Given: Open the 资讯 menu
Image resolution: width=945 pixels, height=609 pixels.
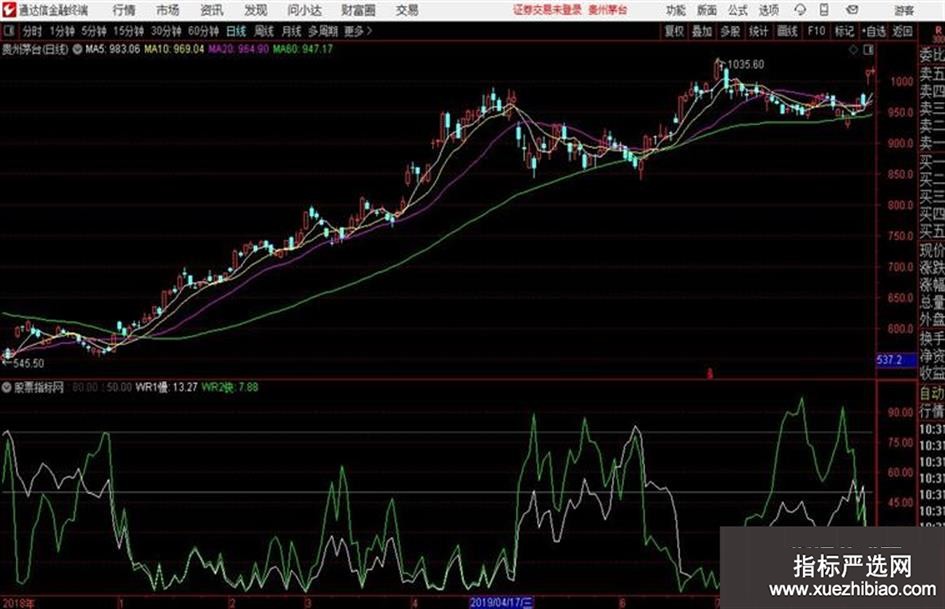Looking at the screenshot, I should tap(212, 10).
